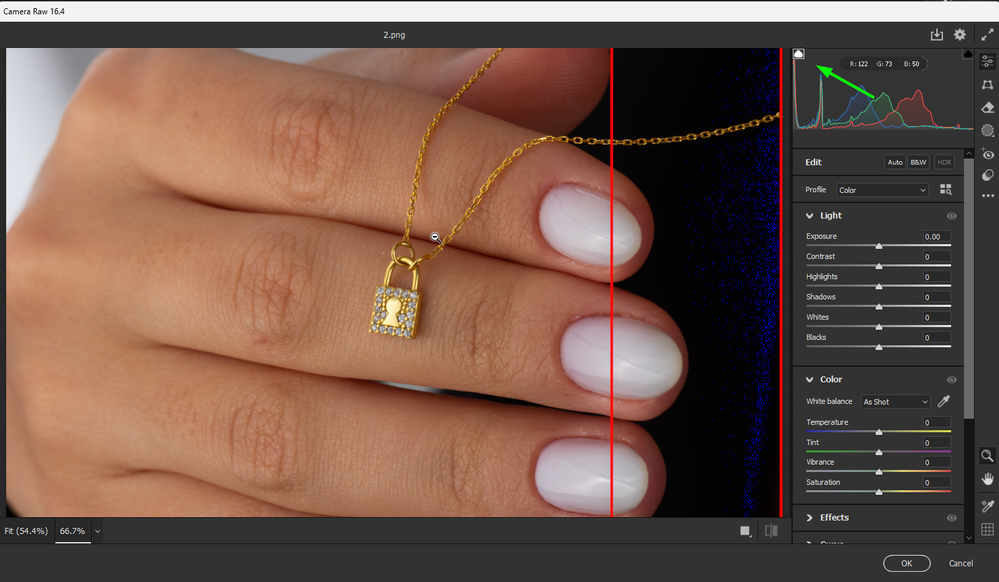
Task: Open the White Balance As Shot dropdown
Action: 894,401
